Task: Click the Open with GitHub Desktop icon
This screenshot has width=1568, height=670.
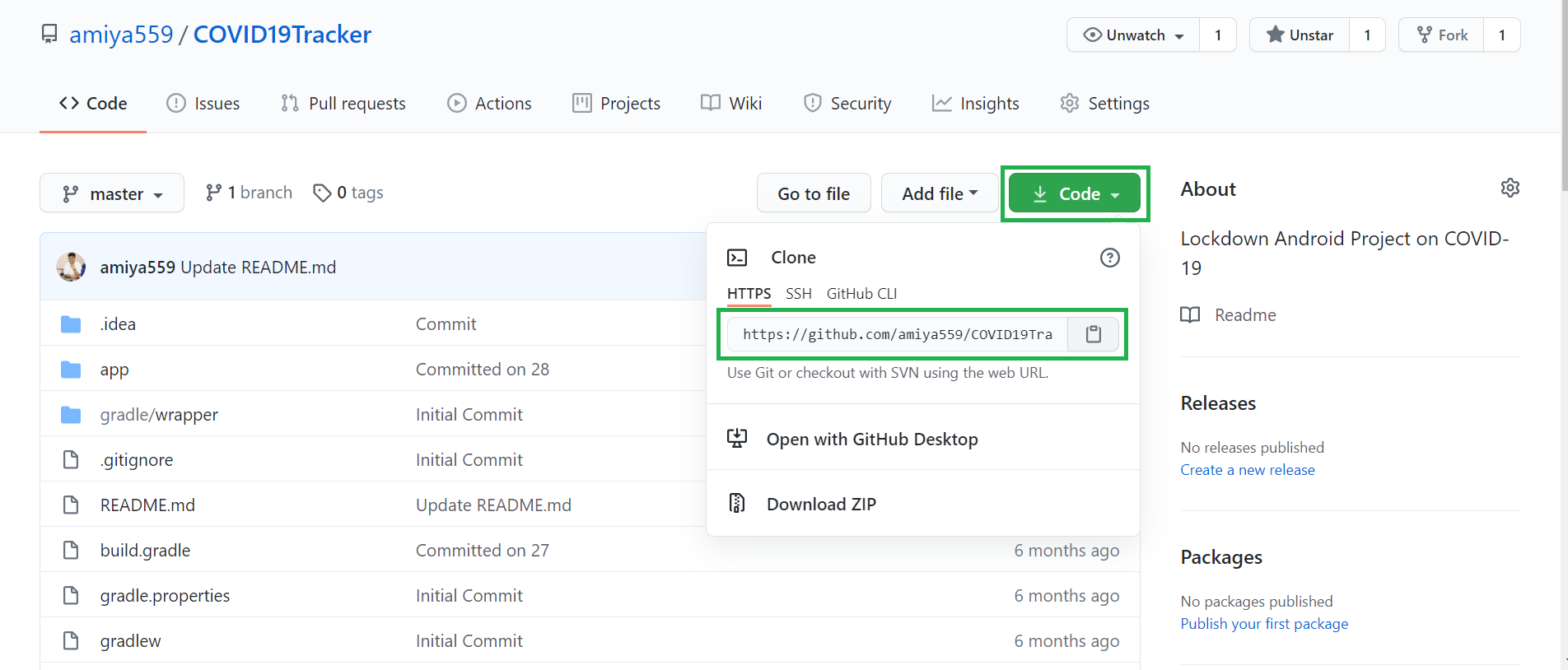Action: (737, 439)
